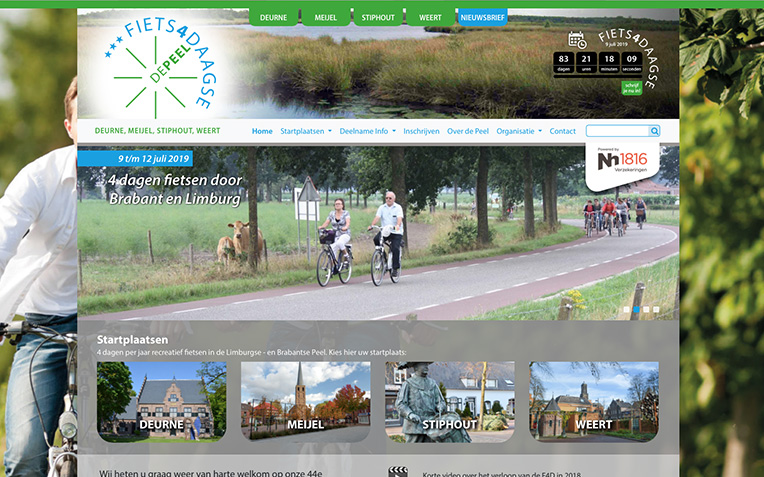The width and height of the screenshot is (764, 477).
Task: Click the 09 seconden countdown box
Action: point(632,62)
